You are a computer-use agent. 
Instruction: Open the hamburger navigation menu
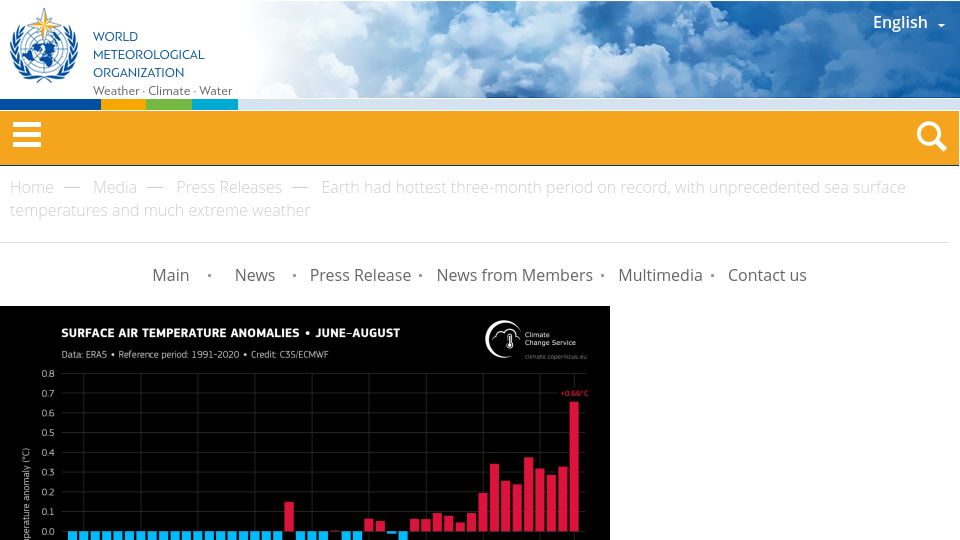27,135
